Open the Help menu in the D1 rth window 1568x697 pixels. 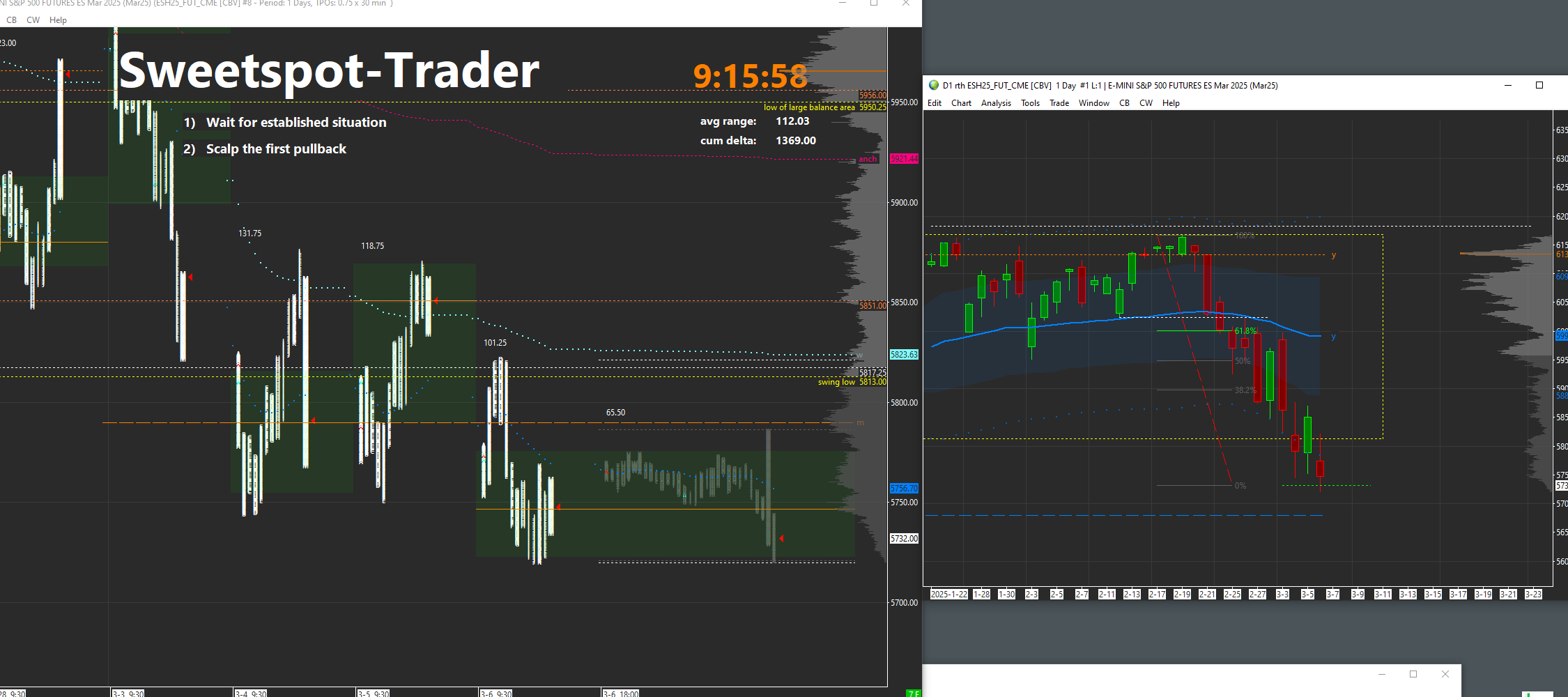pyautogui.click(x=1171, y=103)
